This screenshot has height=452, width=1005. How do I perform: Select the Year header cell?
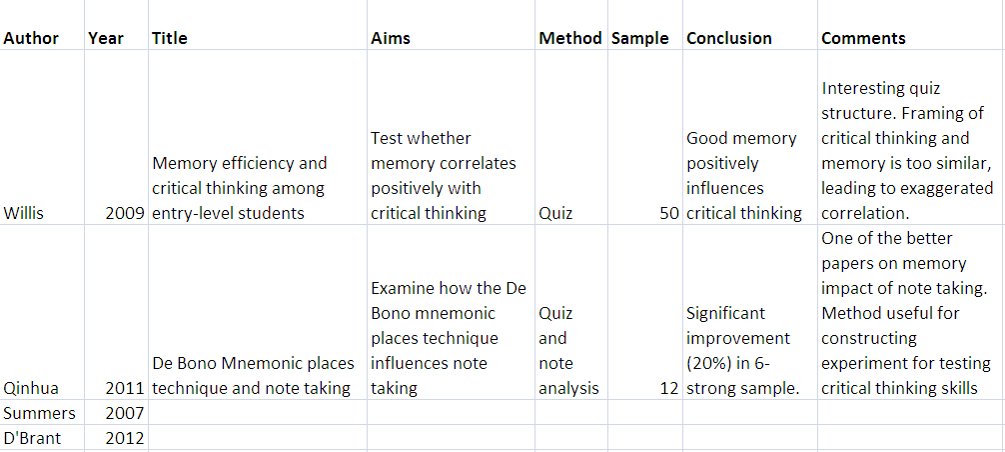[x=106, y=38]
